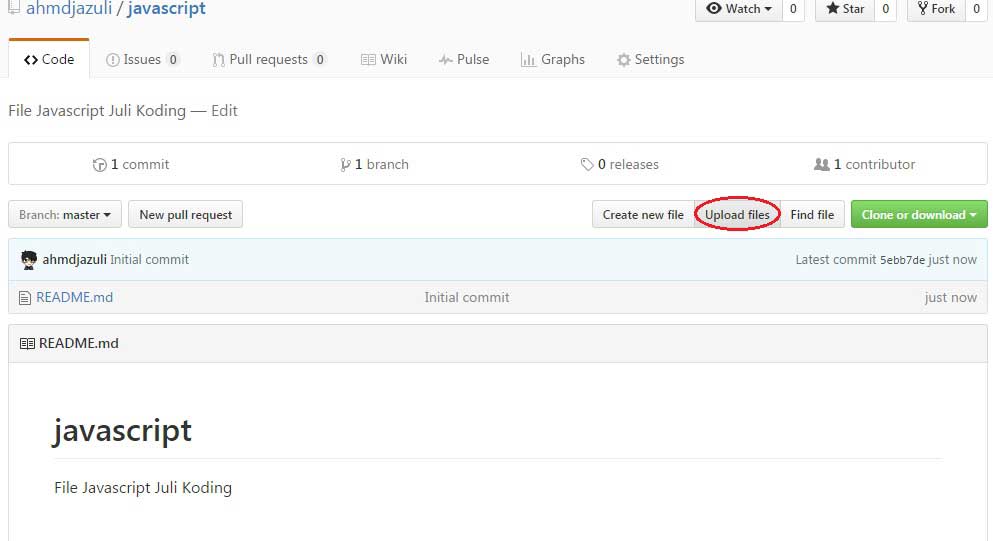Open the Graphs tab
993x541 pixels.
(x=552, y=60)
